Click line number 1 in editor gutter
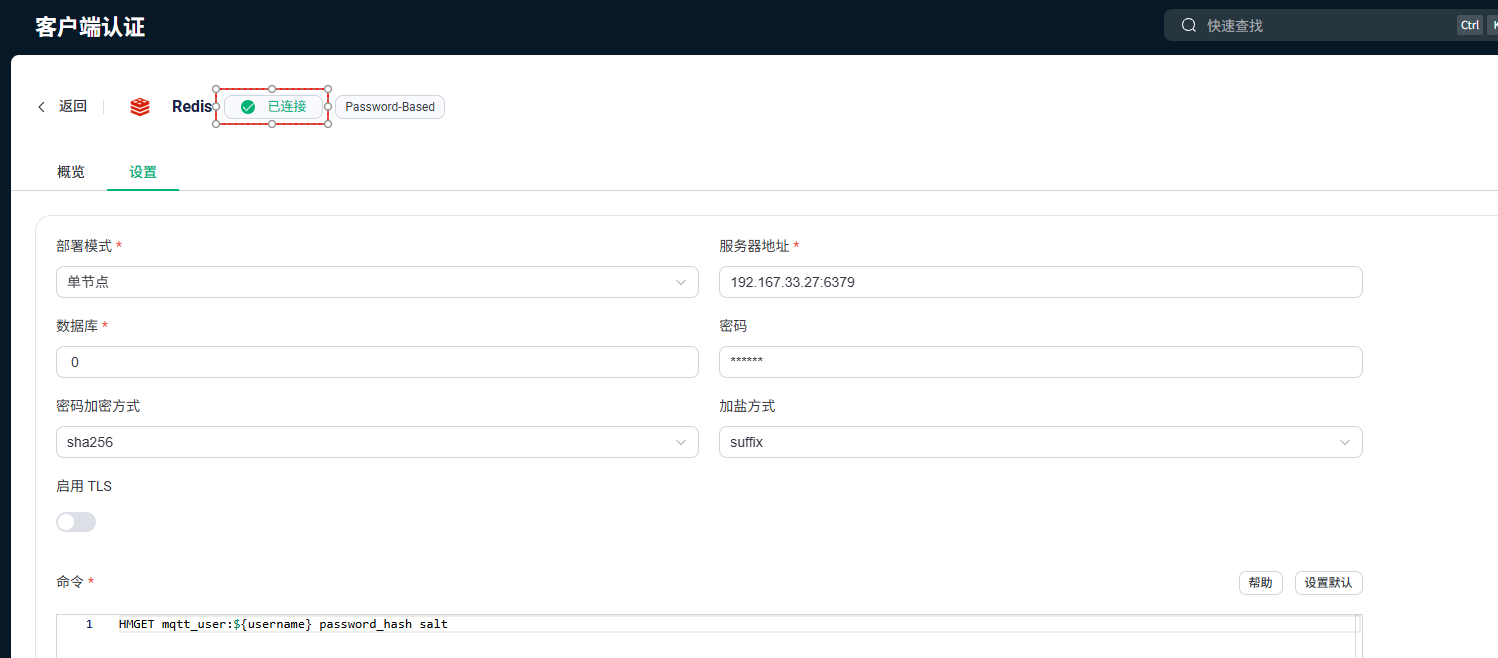The width and height of the screenshot is (1498, 658). point(89,624)
